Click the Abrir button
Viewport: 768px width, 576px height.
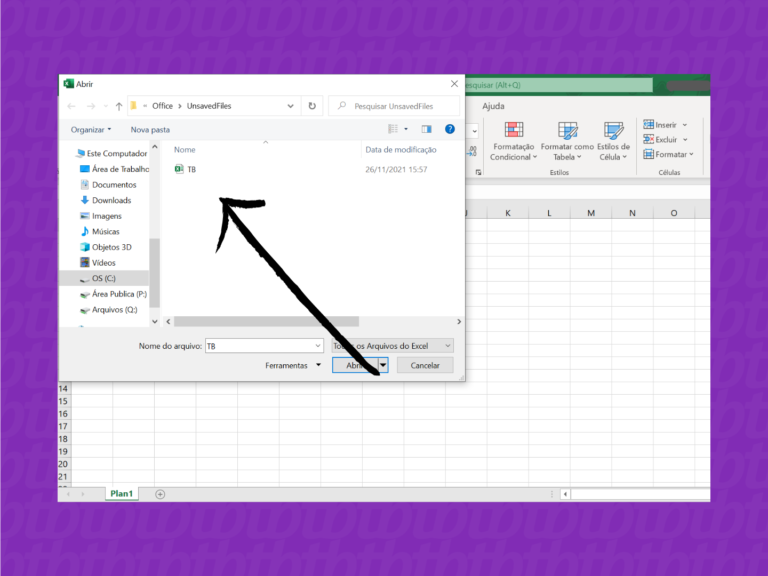coord(355,365)
